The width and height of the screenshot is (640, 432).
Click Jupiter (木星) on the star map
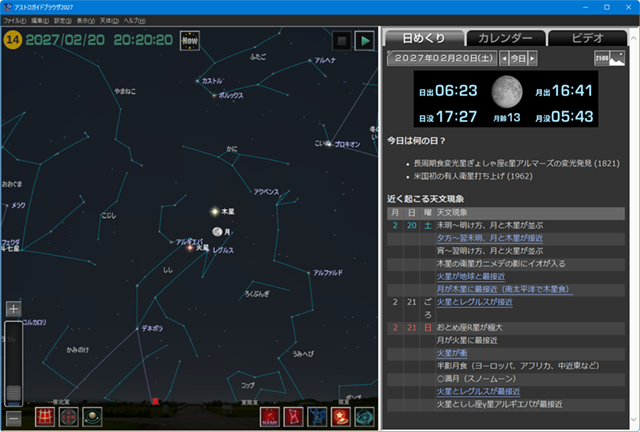click(215, 211)
